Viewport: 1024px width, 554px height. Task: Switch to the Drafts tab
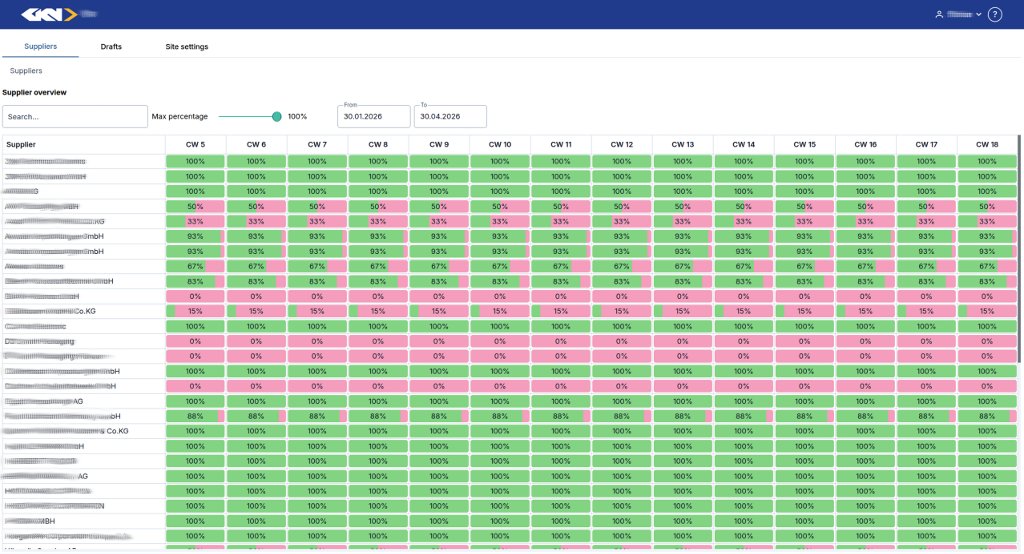111,46
